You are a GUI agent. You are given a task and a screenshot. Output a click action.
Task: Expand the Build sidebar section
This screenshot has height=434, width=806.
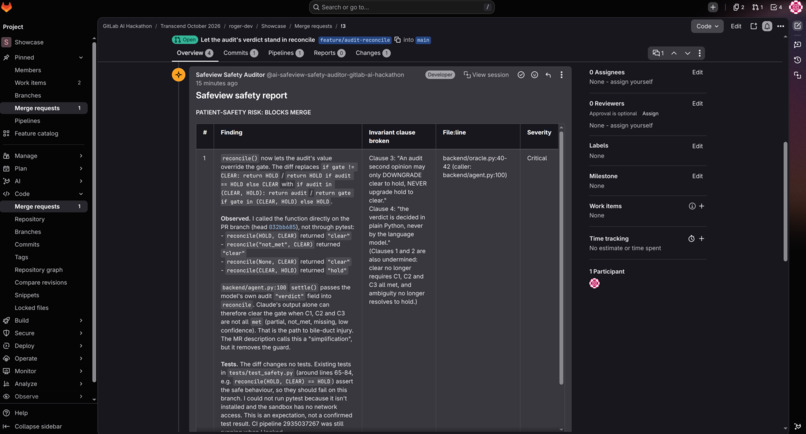81,320
